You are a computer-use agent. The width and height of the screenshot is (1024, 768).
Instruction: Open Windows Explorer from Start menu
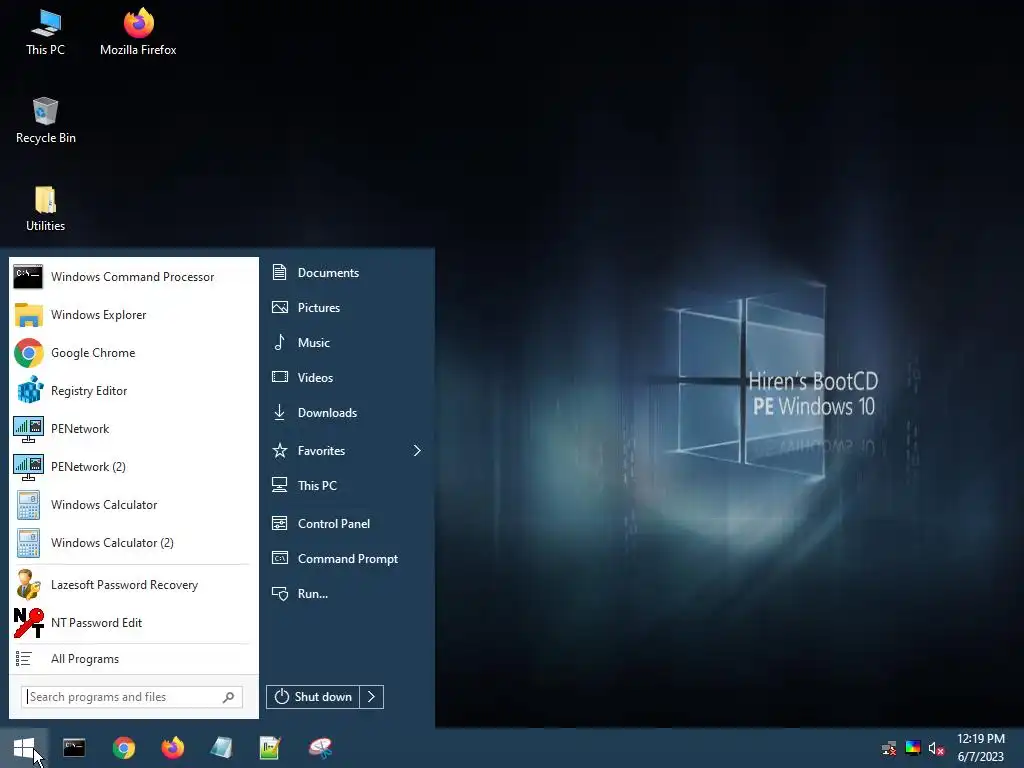tap(133, 315)
